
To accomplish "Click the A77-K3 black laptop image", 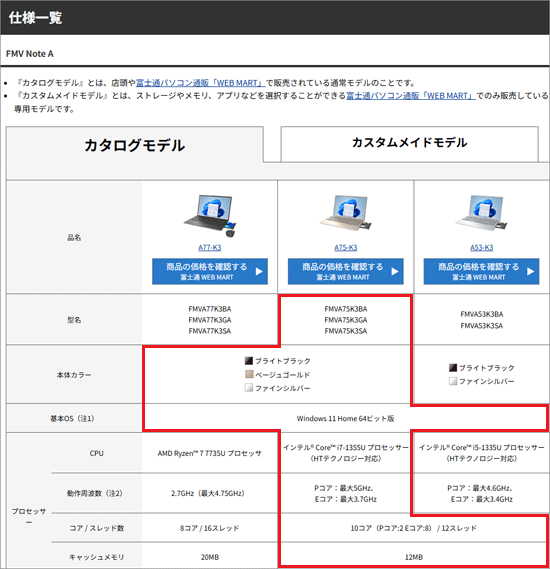I will pos(210,216).
